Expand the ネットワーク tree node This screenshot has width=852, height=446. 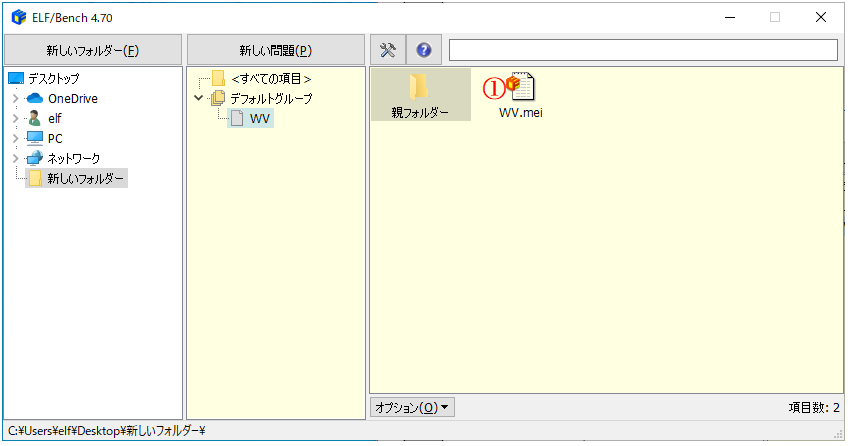(15, 158)
